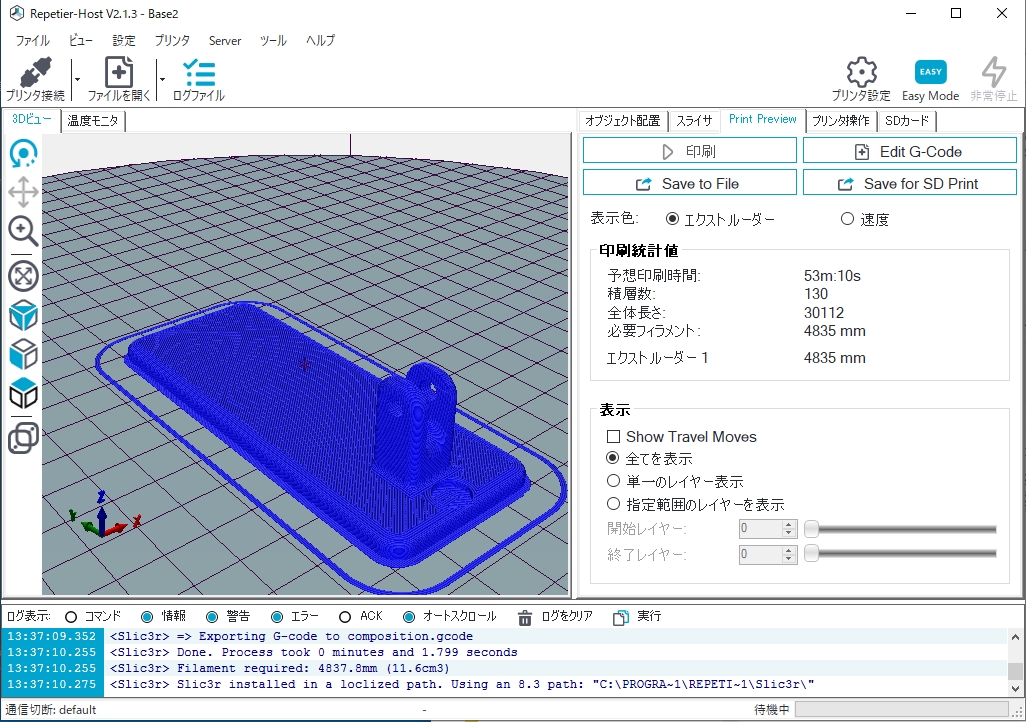Viewport: 1026px width, 722px height.
Task: Click Save for SD Print button
Action: coord(910,182)
